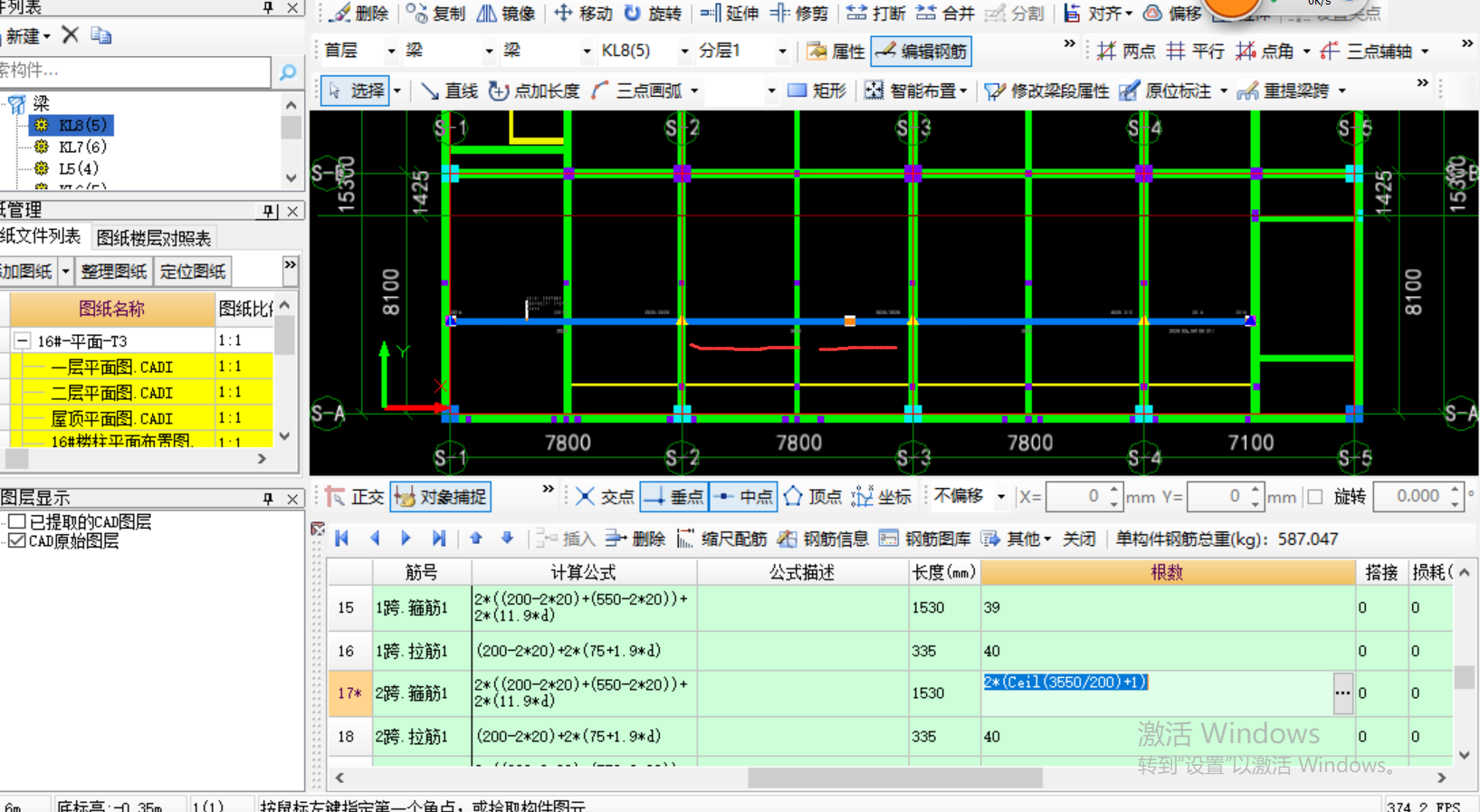
Task: Select the 延伸 extend tool
Action: point(730,14)
